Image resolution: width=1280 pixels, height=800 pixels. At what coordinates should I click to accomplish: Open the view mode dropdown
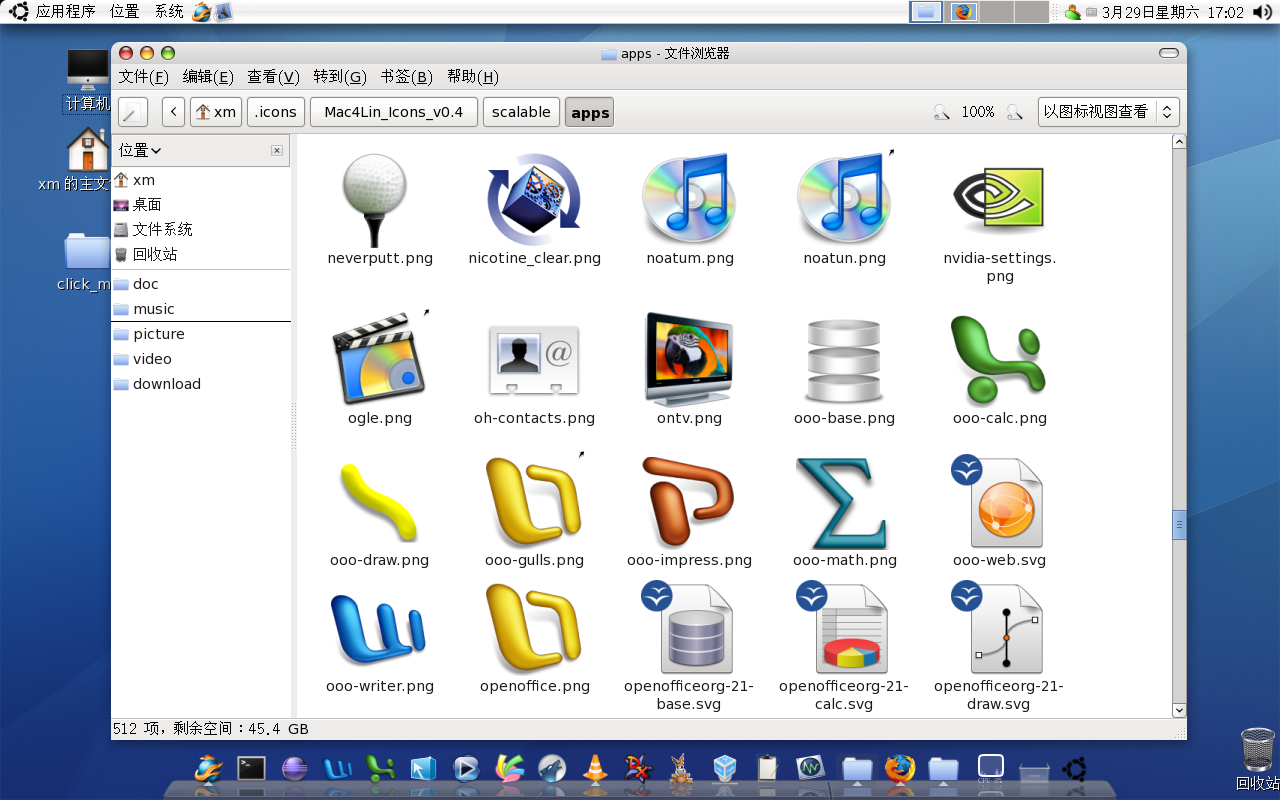(x=1109, y=112)
